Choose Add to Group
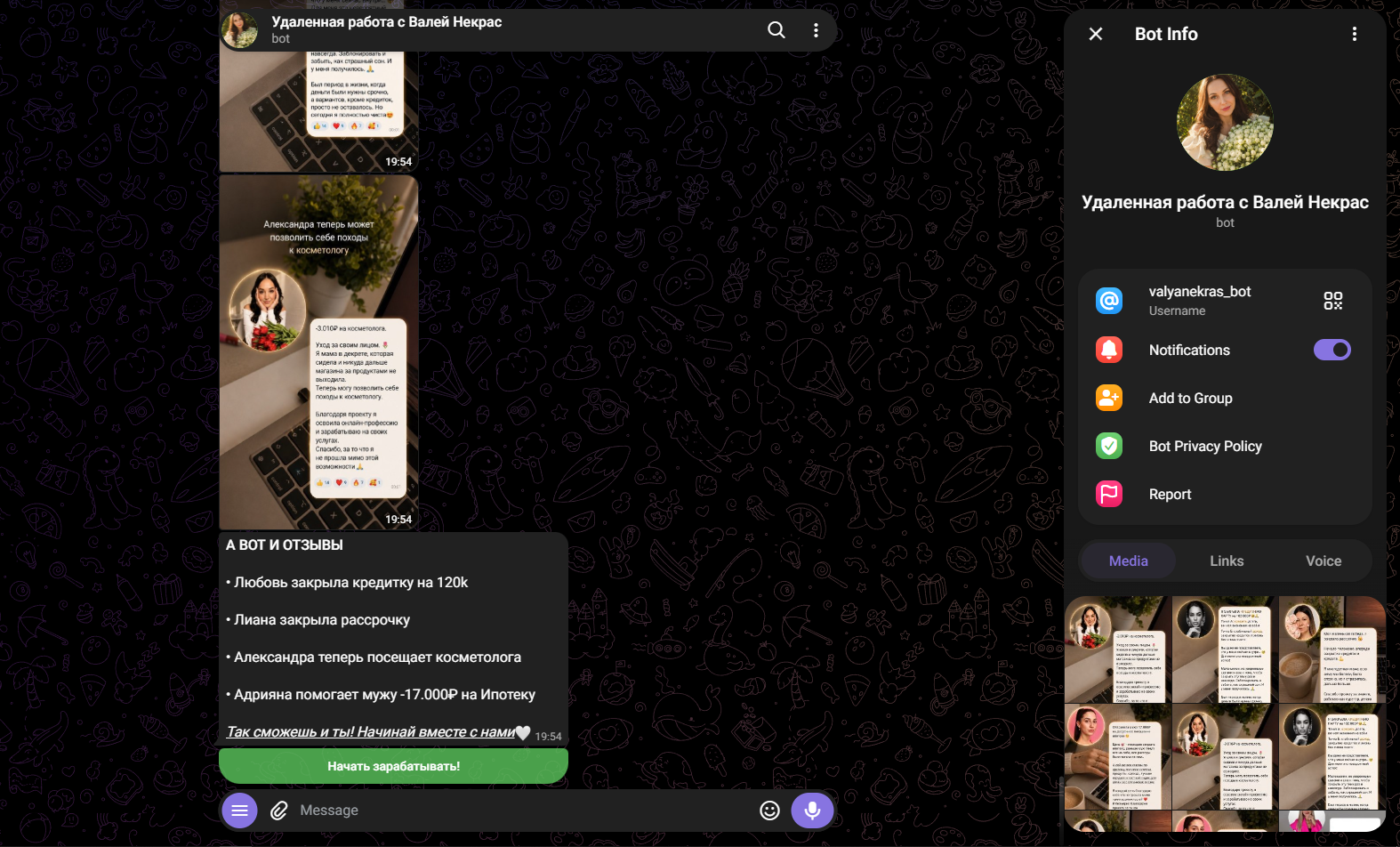The height and width of the screenshot is (847, 1400). click(1225, 398)
